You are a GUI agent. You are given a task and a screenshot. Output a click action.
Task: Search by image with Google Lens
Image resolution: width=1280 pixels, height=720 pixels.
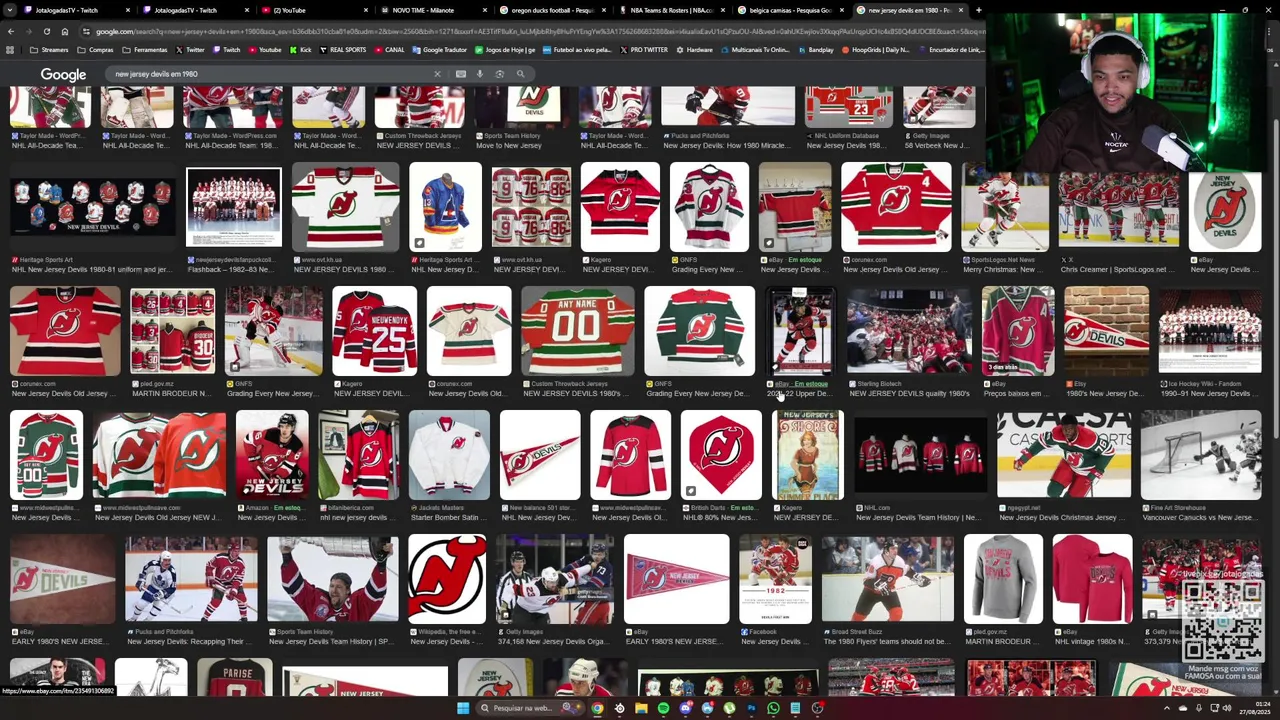click(500, 74)
